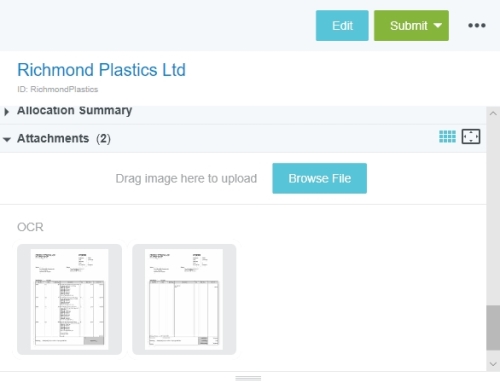This screenshot has height=383, width=500.
Task: Click the scrollbar up arrow
Action: pos(493,113)
